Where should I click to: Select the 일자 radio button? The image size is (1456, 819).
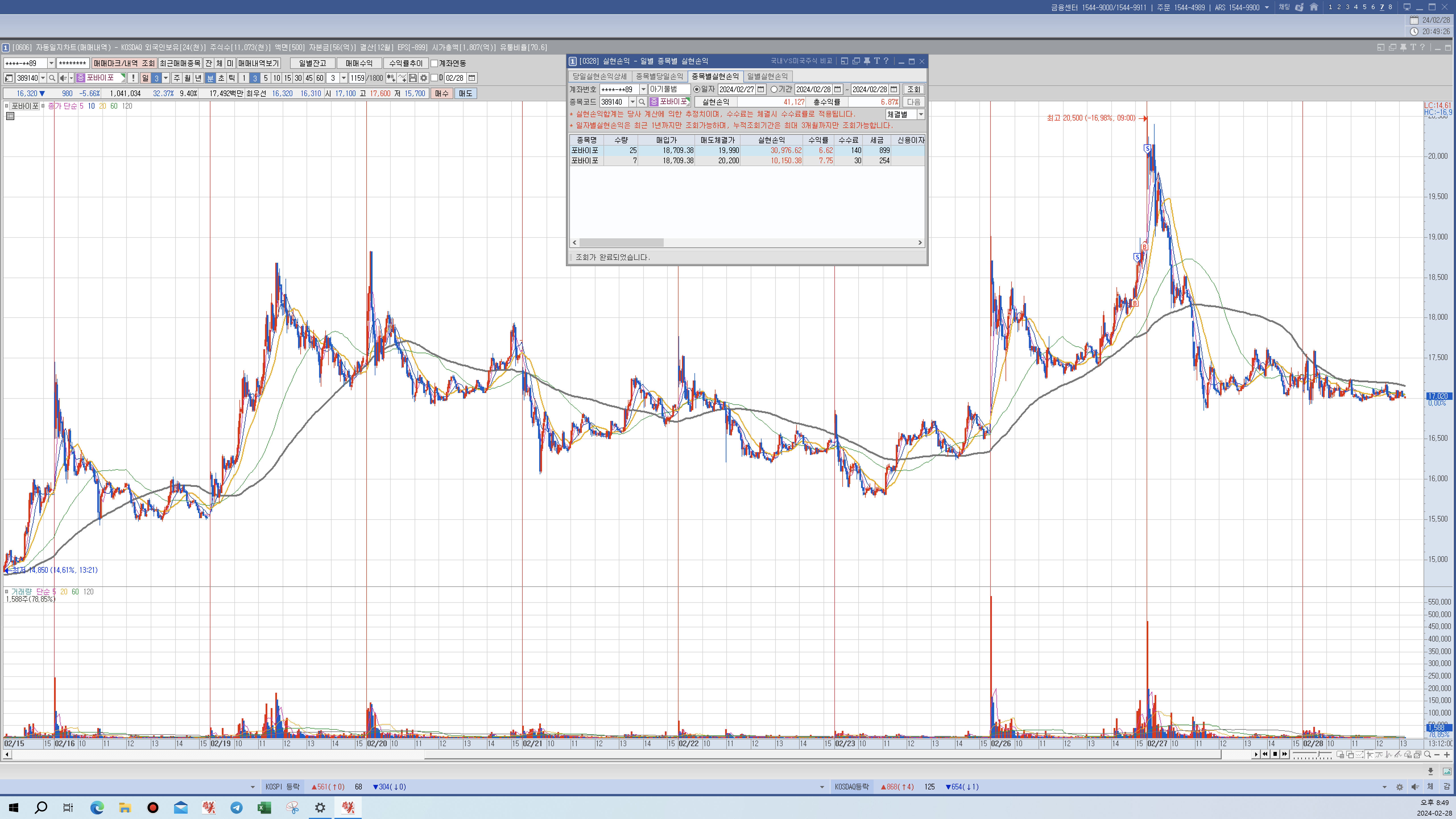coord(697,89)
